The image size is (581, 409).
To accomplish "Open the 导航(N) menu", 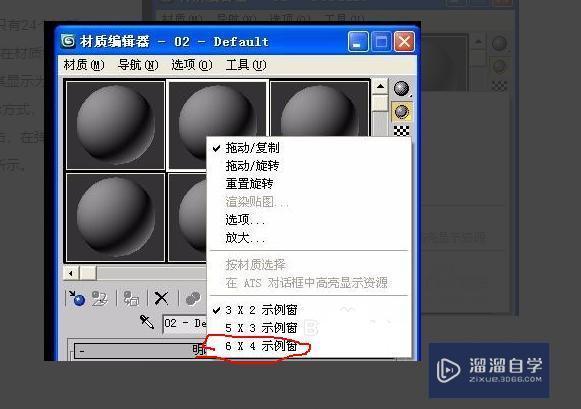I will [138, 65].
